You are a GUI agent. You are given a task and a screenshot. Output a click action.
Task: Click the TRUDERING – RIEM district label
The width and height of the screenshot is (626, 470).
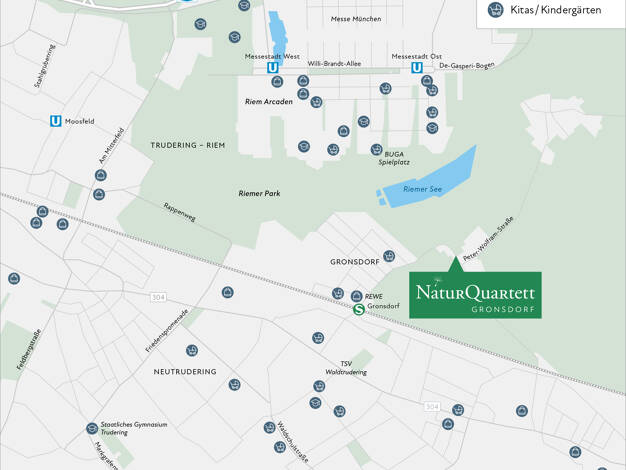188,145
